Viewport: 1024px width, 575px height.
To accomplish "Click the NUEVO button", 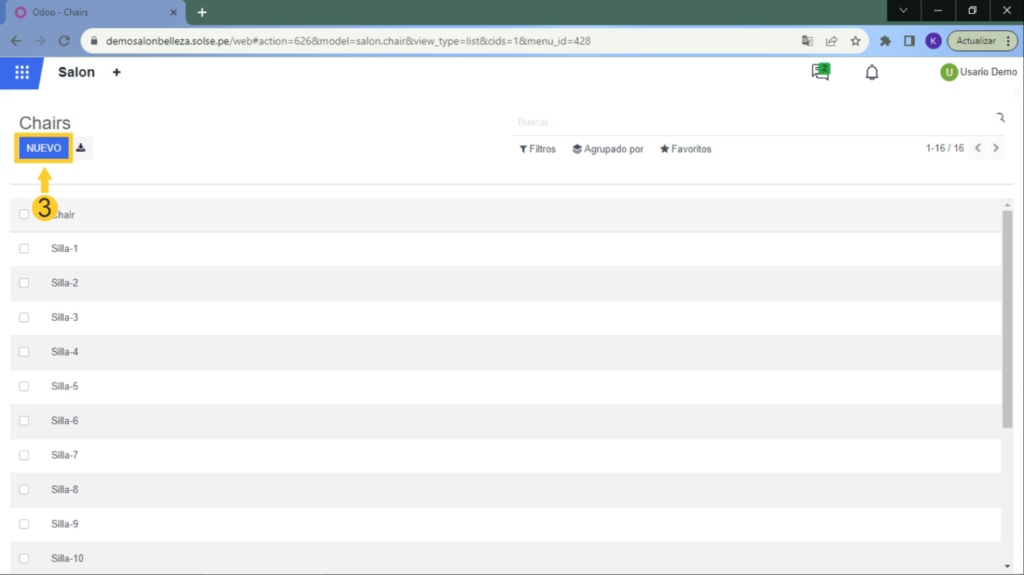I will pyautogui.click(x=44, y=148).
